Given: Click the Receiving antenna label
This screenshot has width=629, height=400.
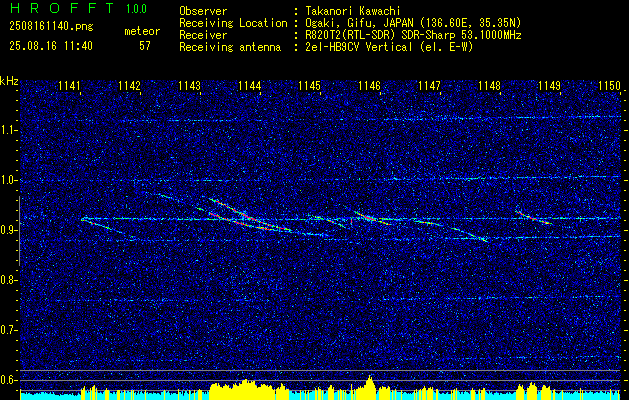Looking at the screenshot, I should (x=230, y=47).
